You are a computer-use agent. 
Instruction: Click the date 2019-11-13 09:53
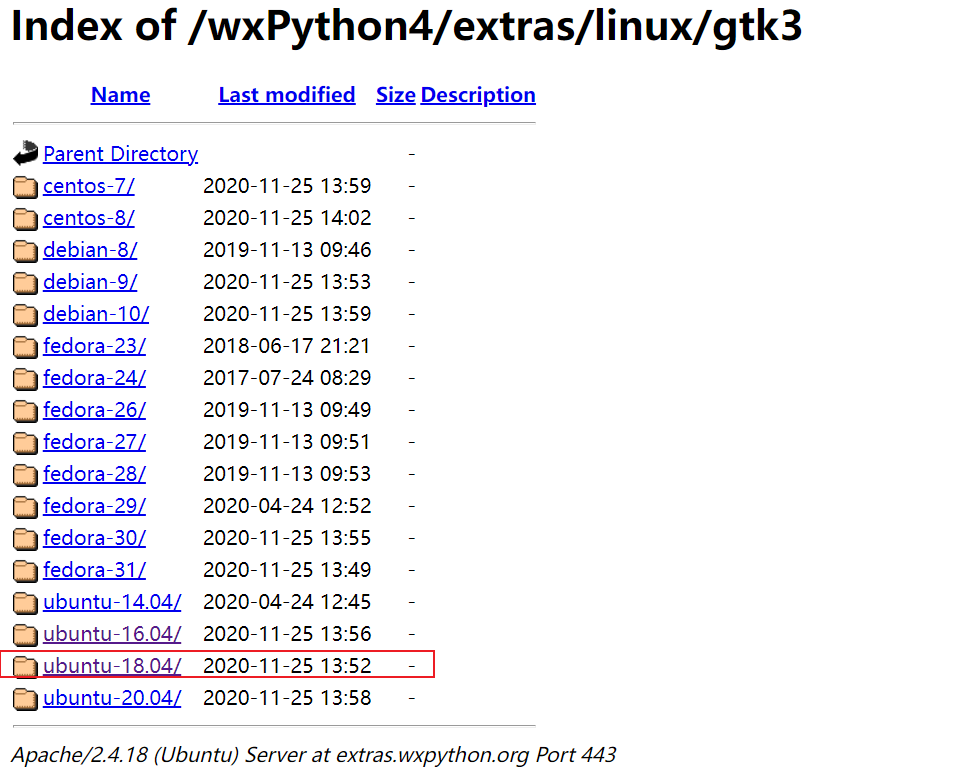click(287, 474)
